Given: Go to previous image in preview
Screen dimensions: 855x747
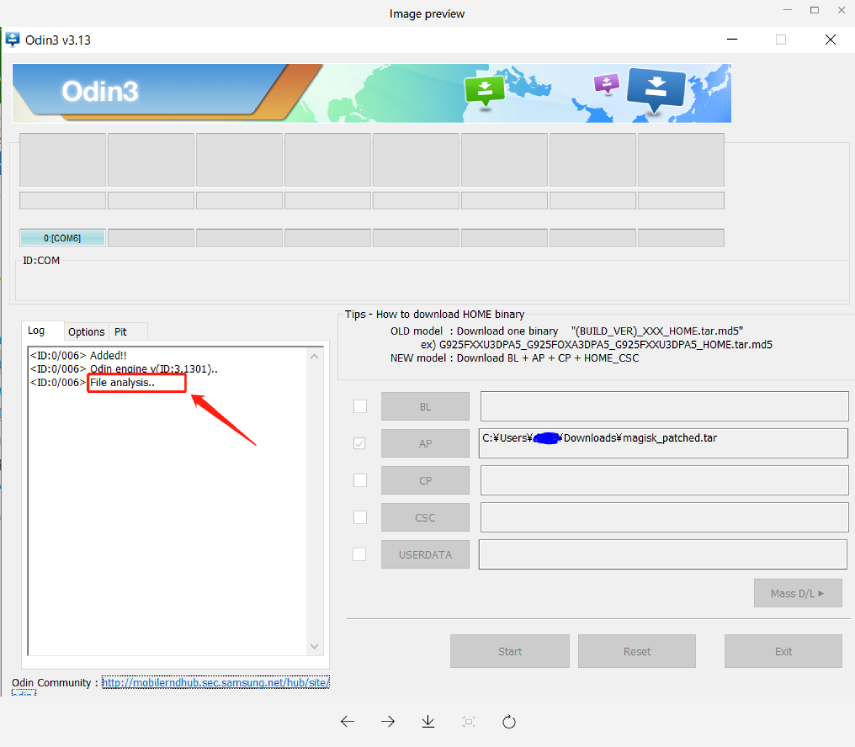Looking at the screenshot, I should click(x=347, y=722).
